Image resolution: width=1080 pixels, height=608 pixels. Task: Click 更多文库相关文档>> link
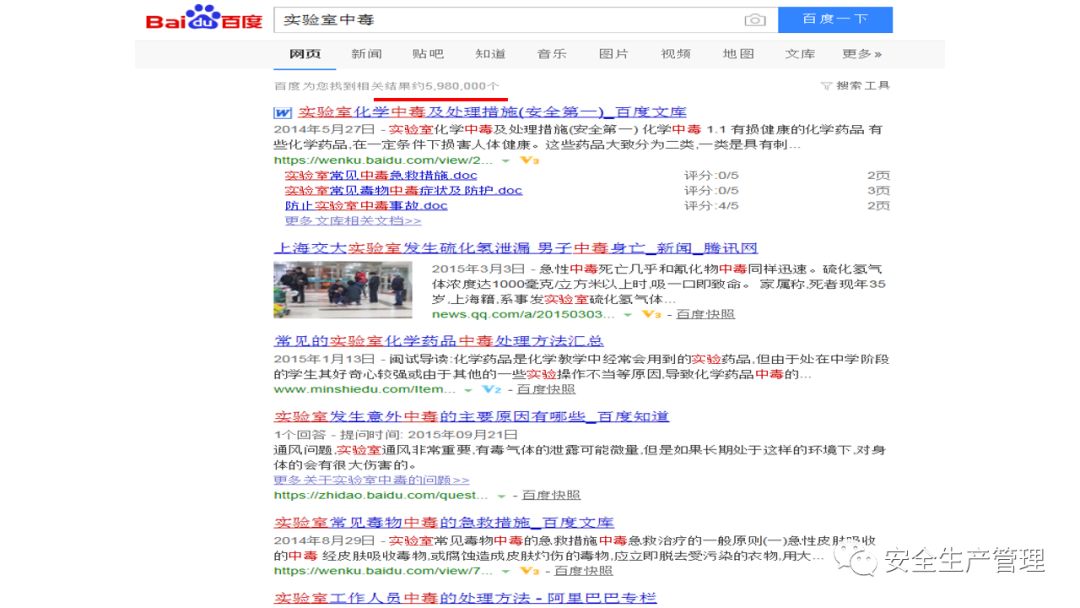tap(353, 221)
